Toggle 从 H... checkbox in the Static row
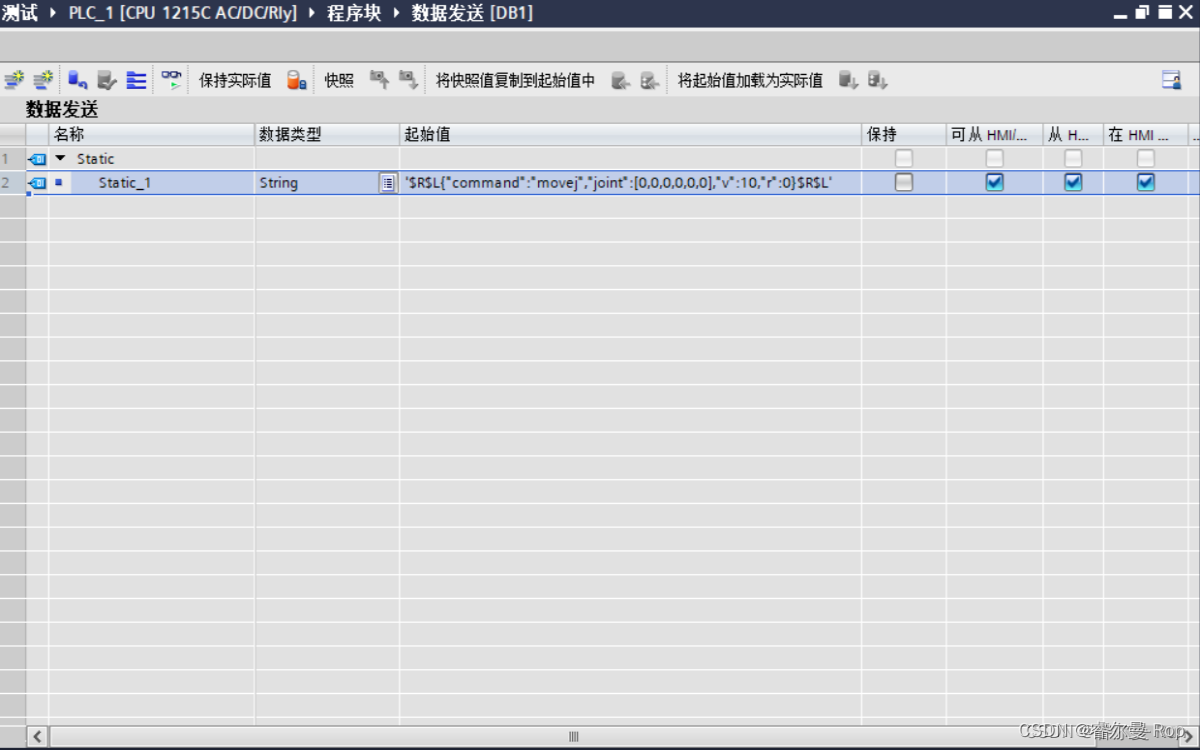The width and height of the screenshot is (1200, 750). click(x=1073, y=158)
